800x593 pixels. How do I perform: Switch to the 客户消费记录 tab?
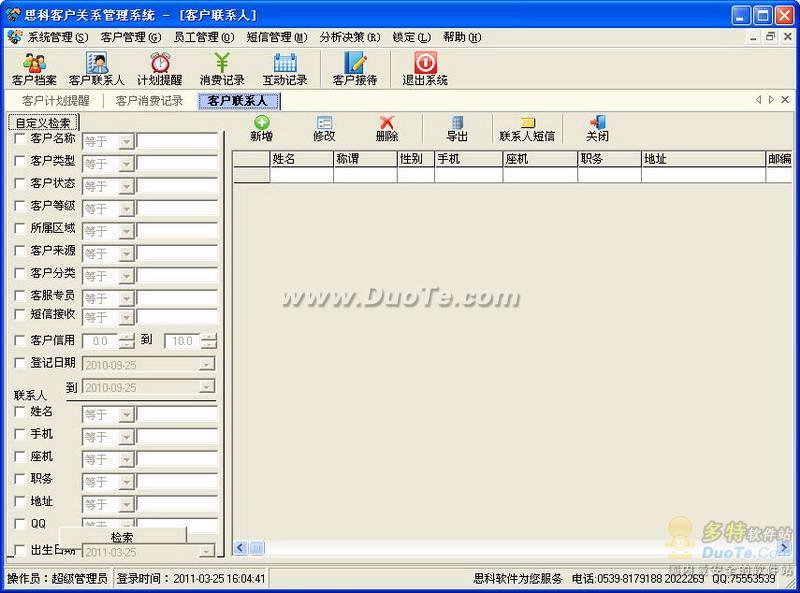pos(149,101)
